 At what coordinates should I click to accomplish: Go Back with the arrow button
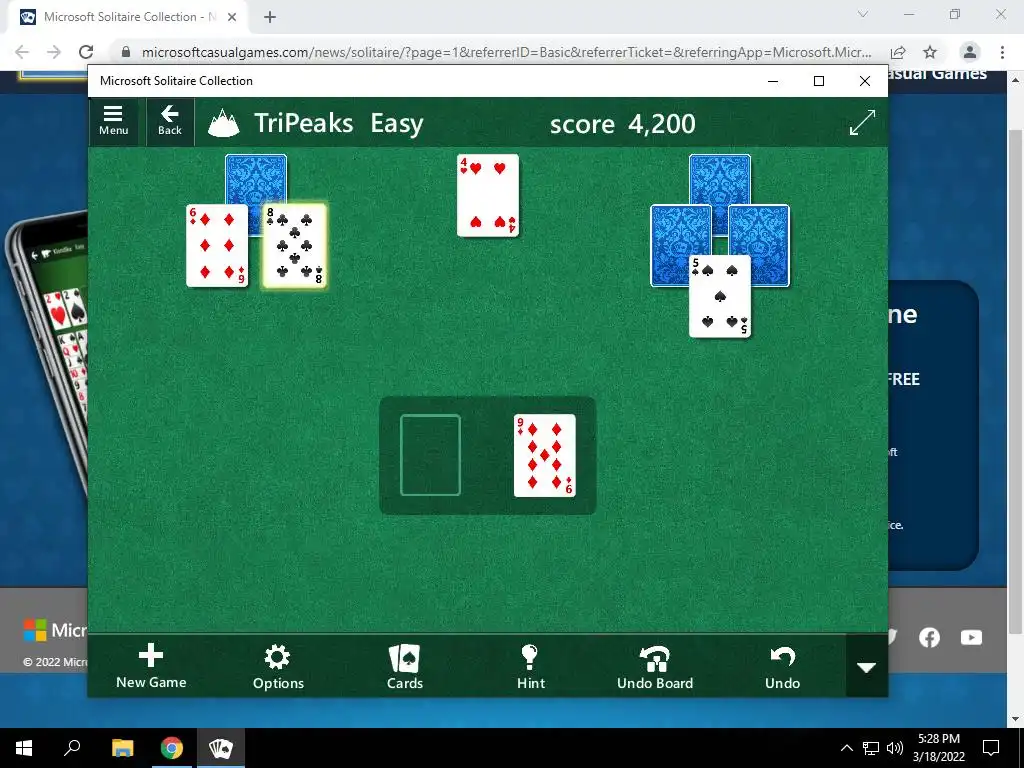[170, 121]
